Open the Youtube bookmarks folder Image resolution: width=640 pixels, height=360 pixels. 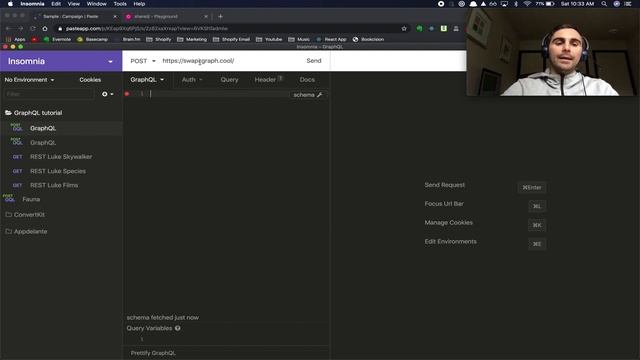(269, 39)
